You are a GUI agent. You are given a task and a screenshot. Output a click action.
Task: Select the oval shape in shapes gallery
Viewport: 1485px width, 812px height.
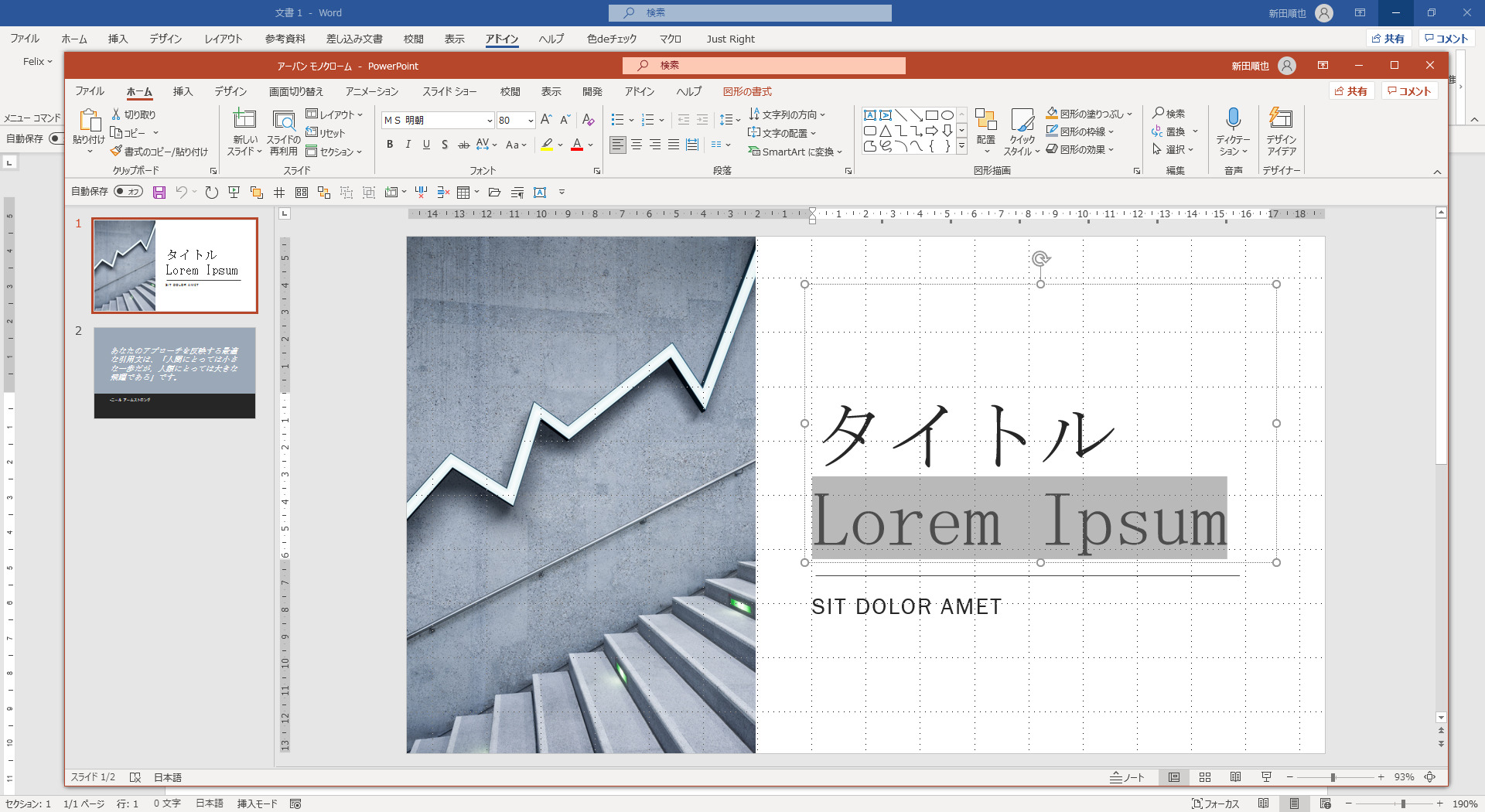pyautogui.click(x=947, y=115)
